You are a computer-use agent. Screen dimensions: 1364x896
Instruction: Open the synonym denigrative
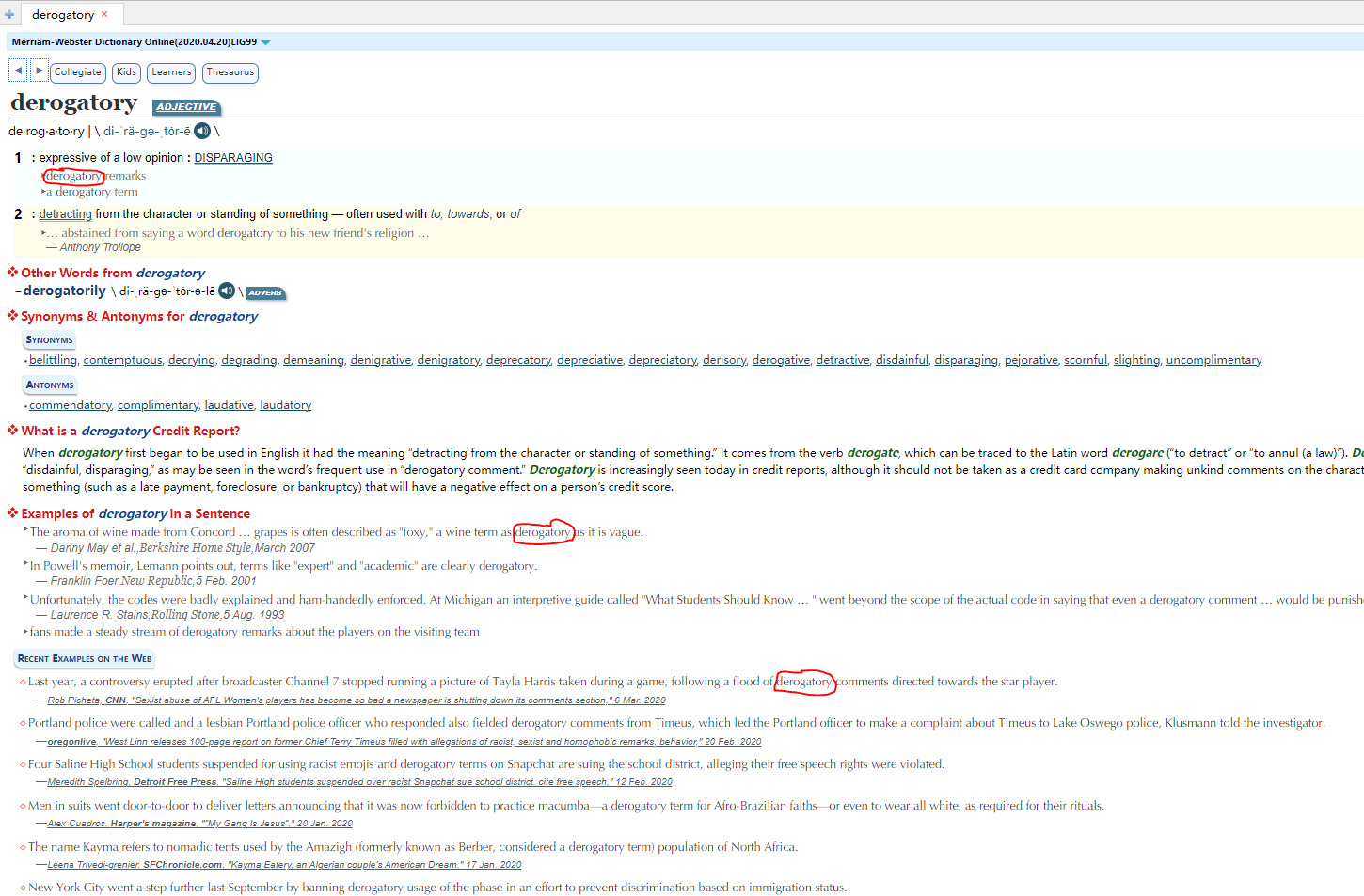(x=381, y=360)
